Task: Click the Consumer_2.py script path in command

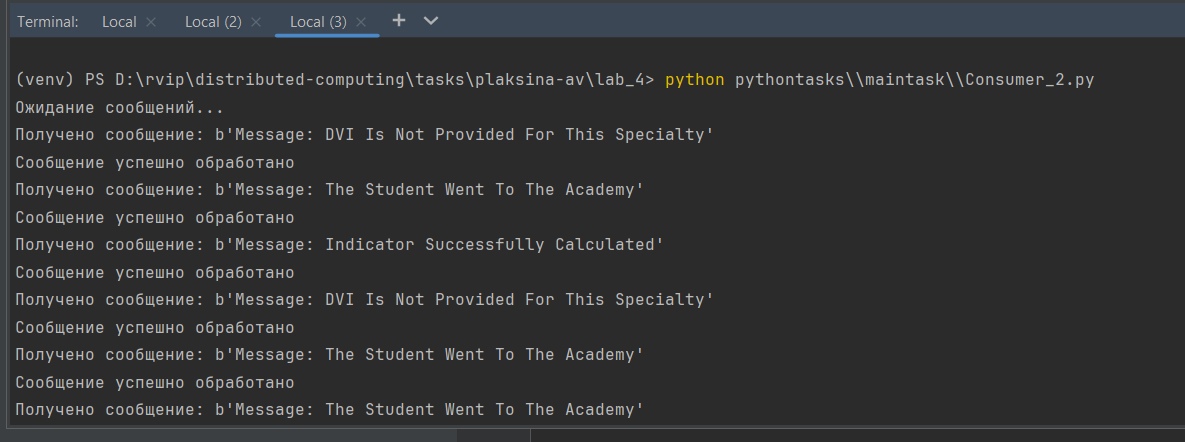Action: click(x=914, y=79)
